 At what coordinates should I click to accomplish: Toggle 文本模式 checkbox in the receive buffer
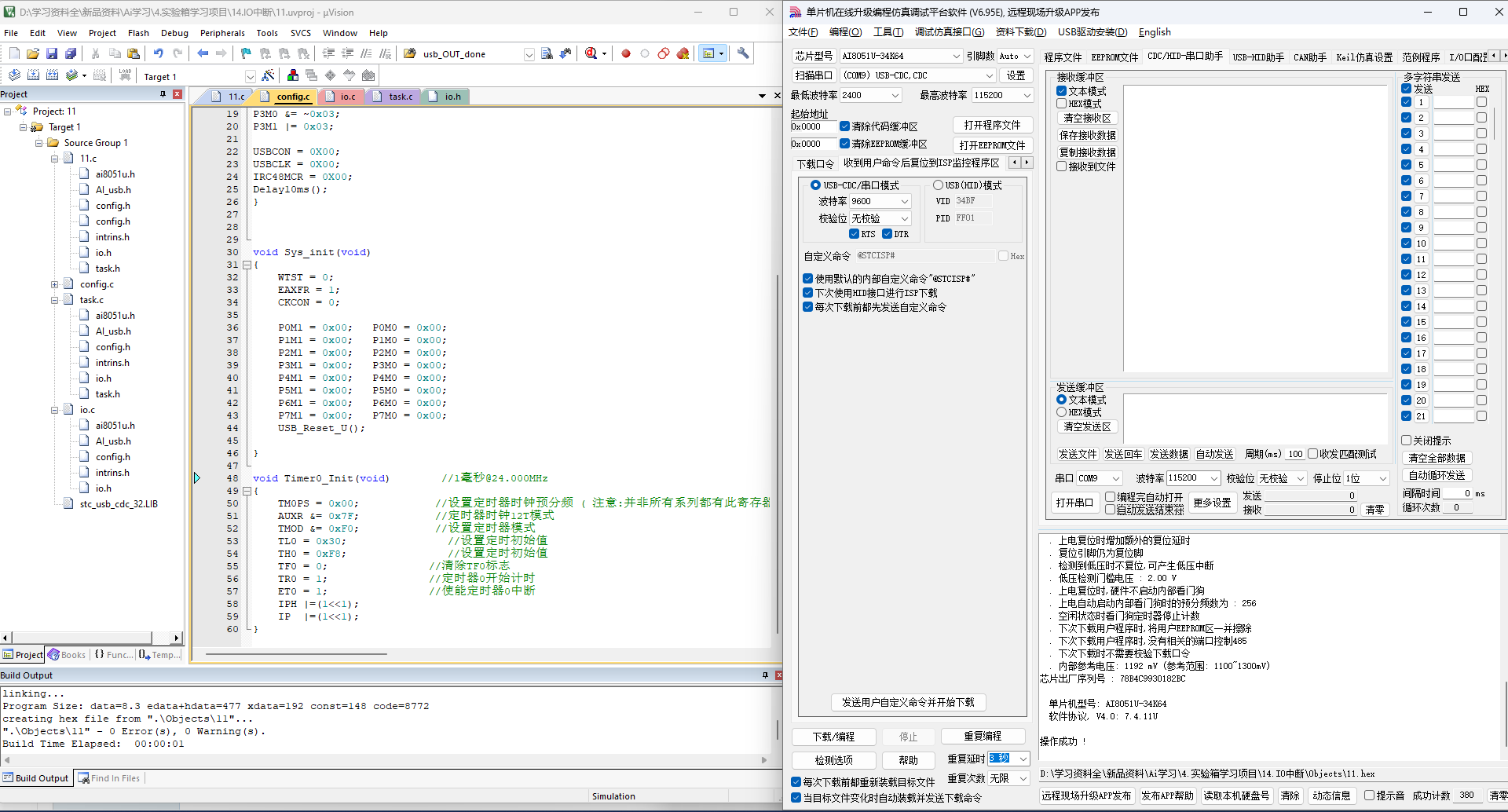[1061, 91]
